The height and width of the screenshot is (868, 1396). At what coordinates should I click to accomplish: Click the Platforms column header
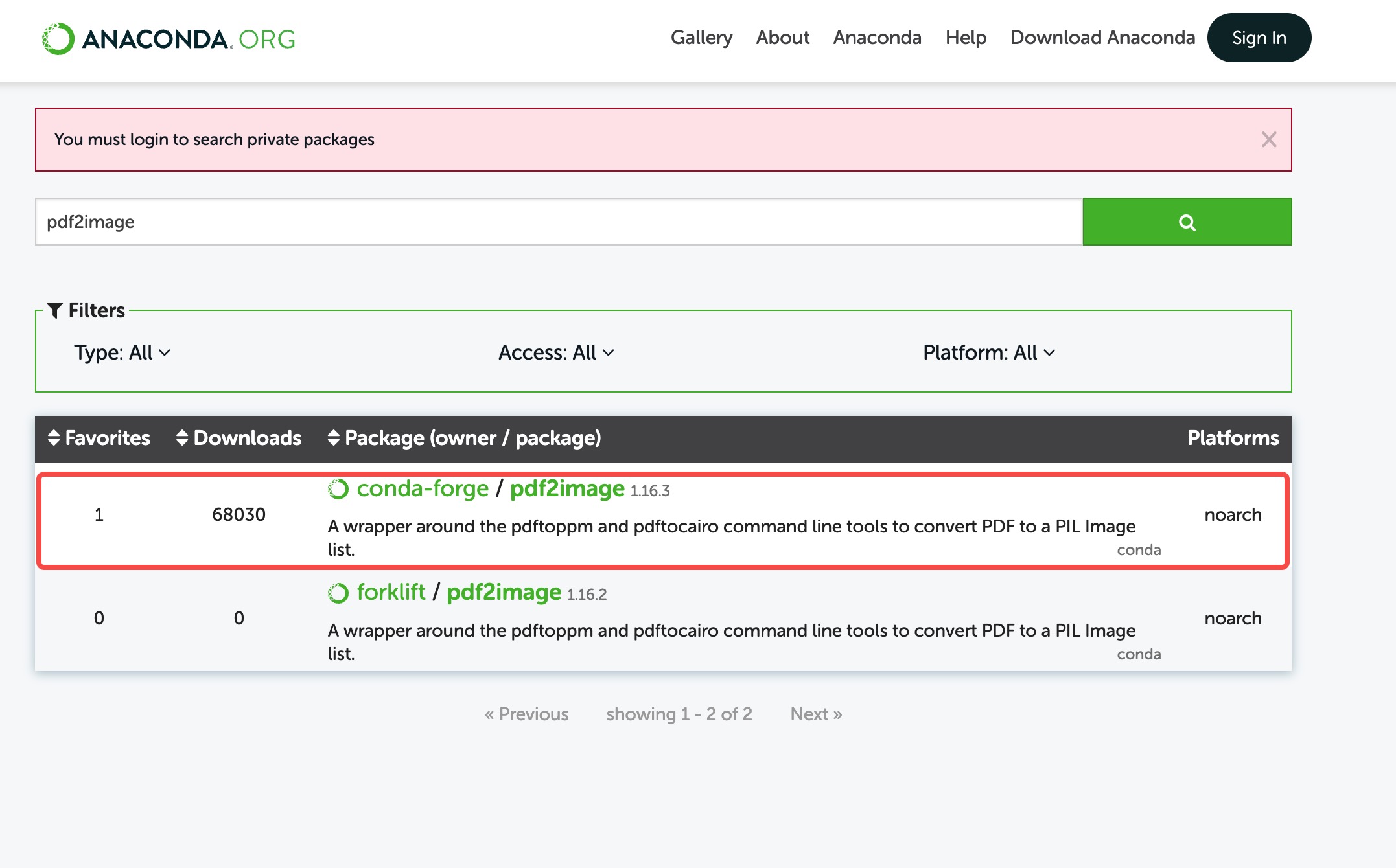coord(1233,438)
